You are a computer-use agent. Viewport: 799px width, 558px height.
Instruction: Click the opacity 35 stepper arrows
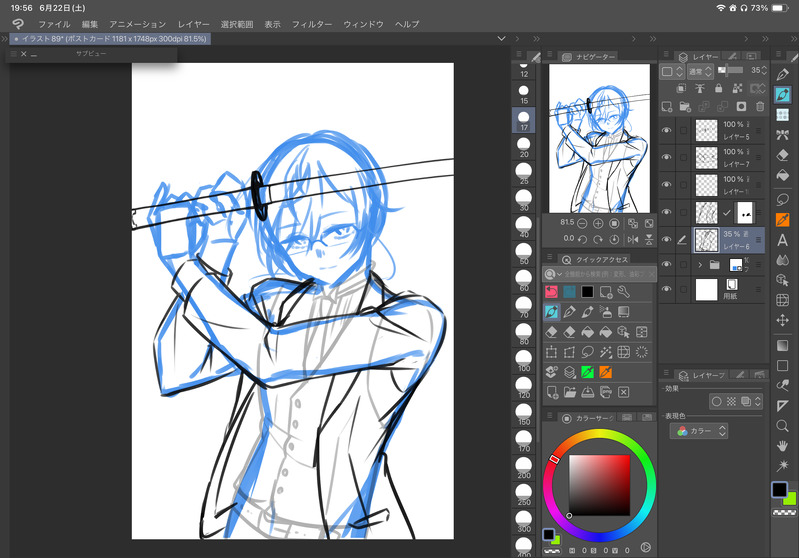click(763, 70)
